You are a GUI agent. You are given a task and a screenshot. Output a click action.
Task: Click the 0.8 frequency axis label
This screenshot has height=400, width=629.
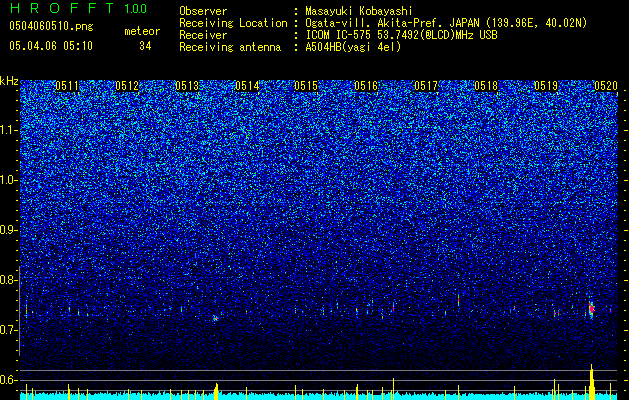pyautogui.click(x=9, y=280)
